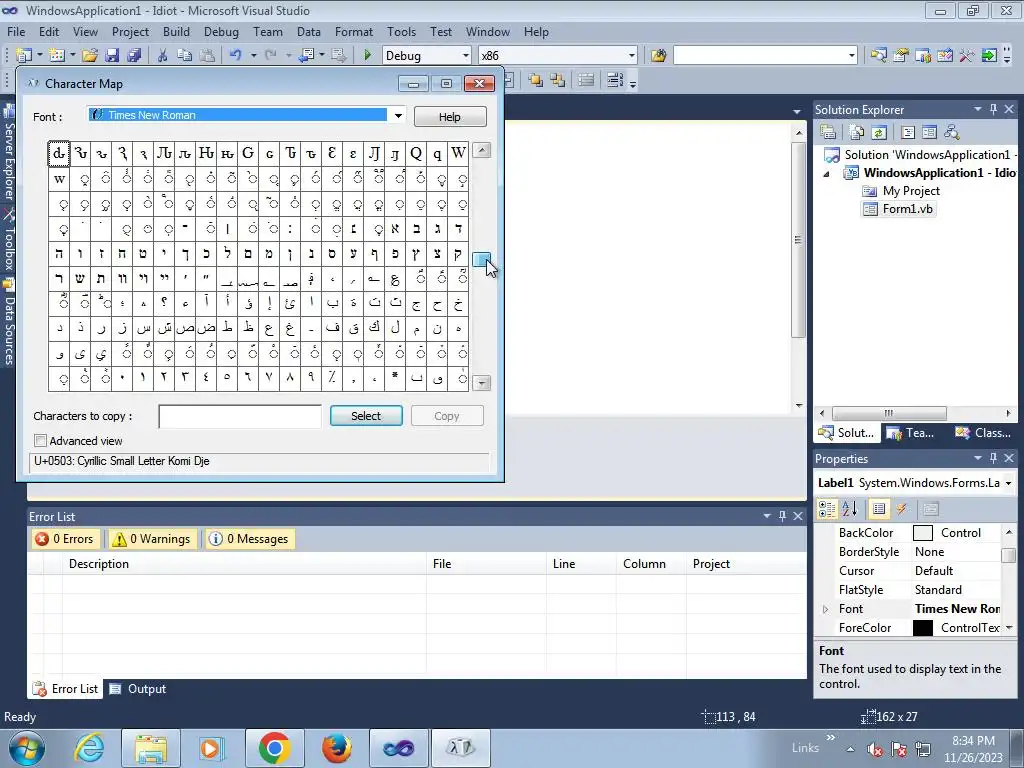The width and height of the screenshot is (1024, 768).
Task: Open the Build menu
Action: 176,31
